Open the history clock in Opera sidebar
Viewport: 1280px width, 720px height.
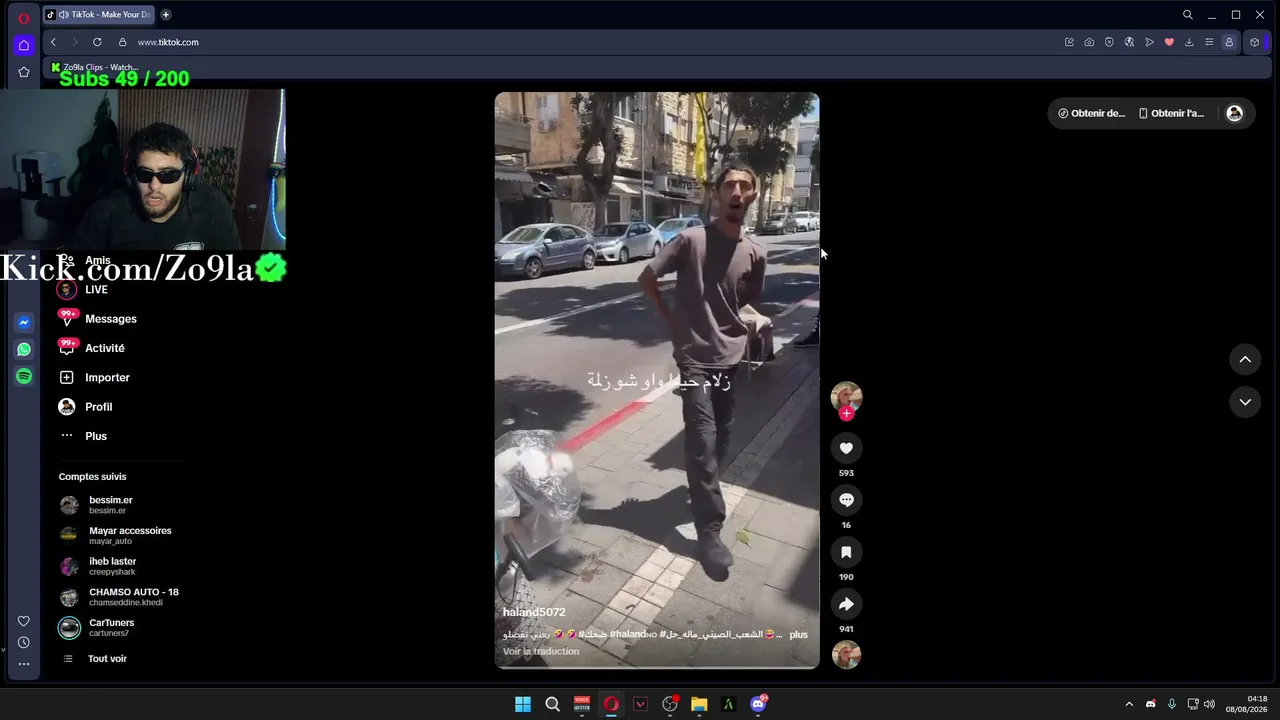(x=24, y=642)
